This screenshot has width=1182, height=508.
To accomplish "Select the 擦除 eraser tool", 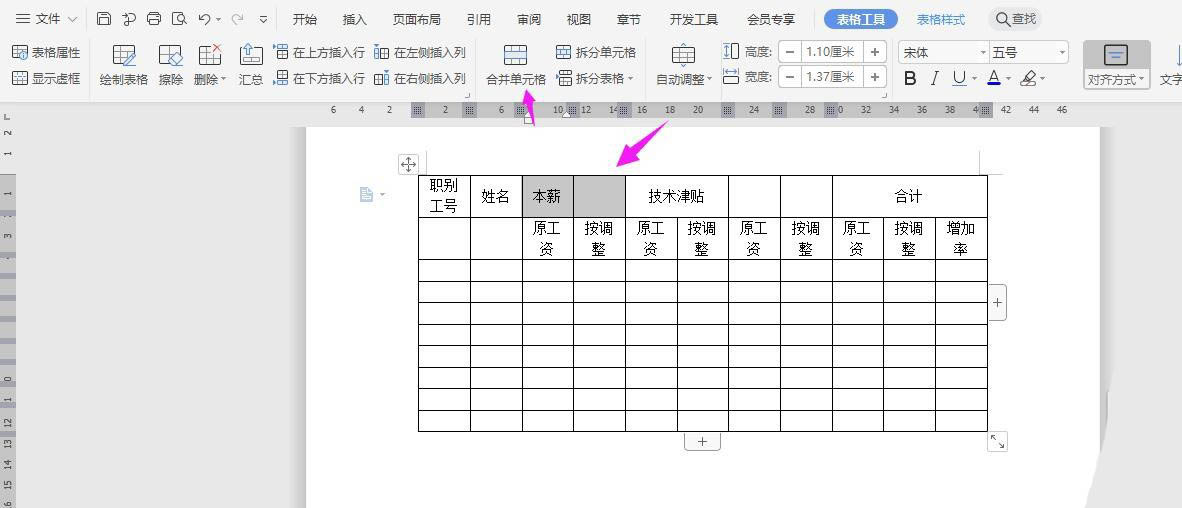I will pyautogui.click(x=171, y=65).
